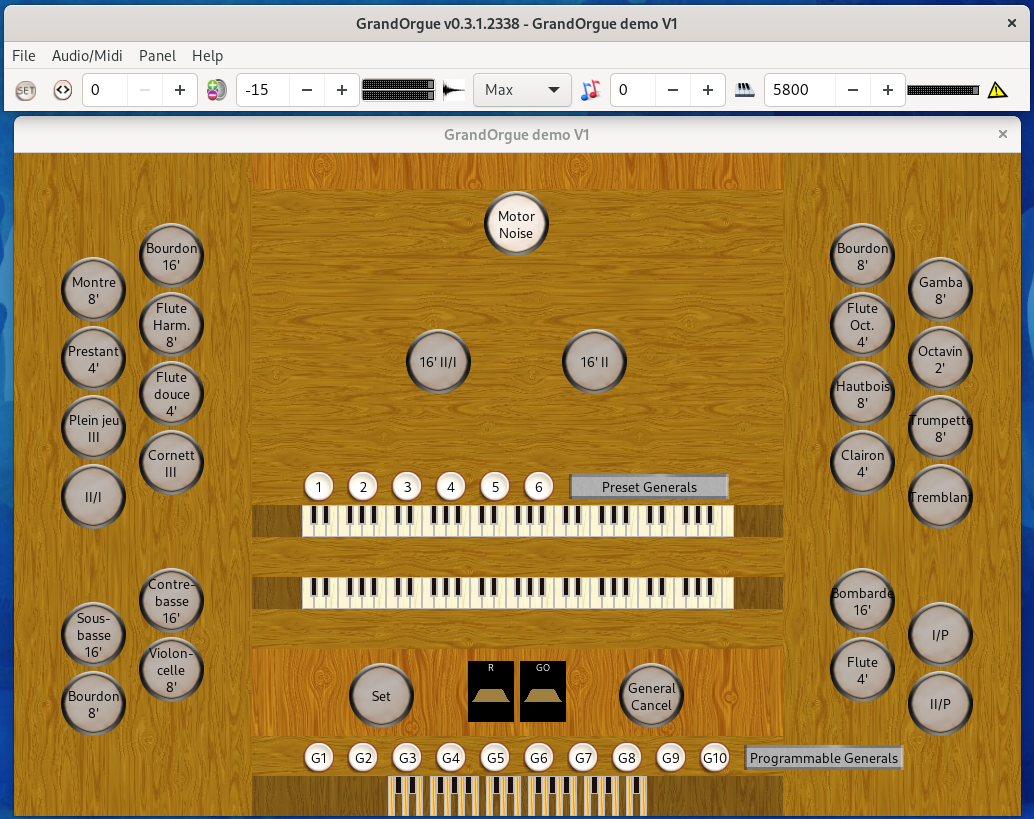Click the colorful volume icon
1034x819 pixels.
click(x=216, y=90)
